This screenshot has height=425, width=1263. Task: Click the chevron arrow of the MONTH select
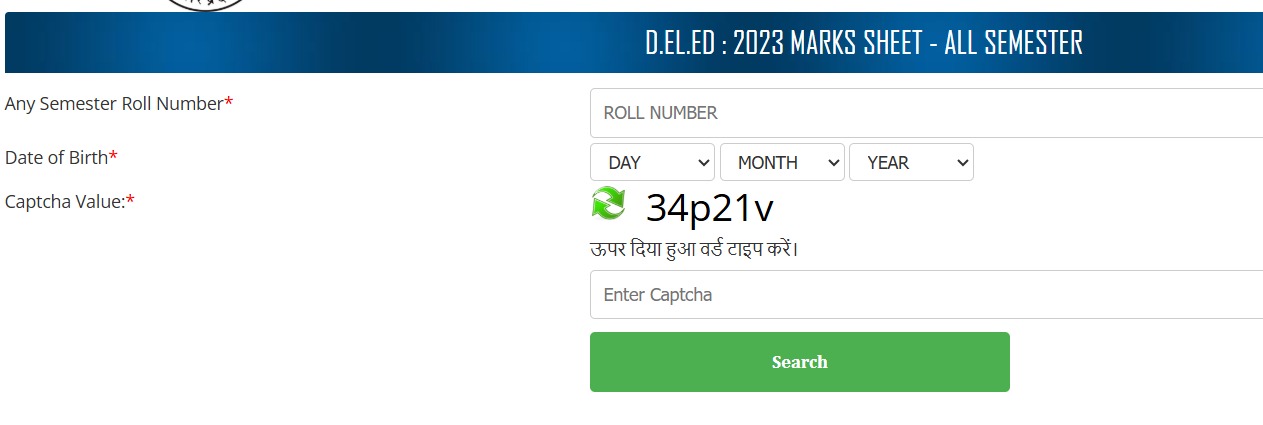[x=830, y=162]
